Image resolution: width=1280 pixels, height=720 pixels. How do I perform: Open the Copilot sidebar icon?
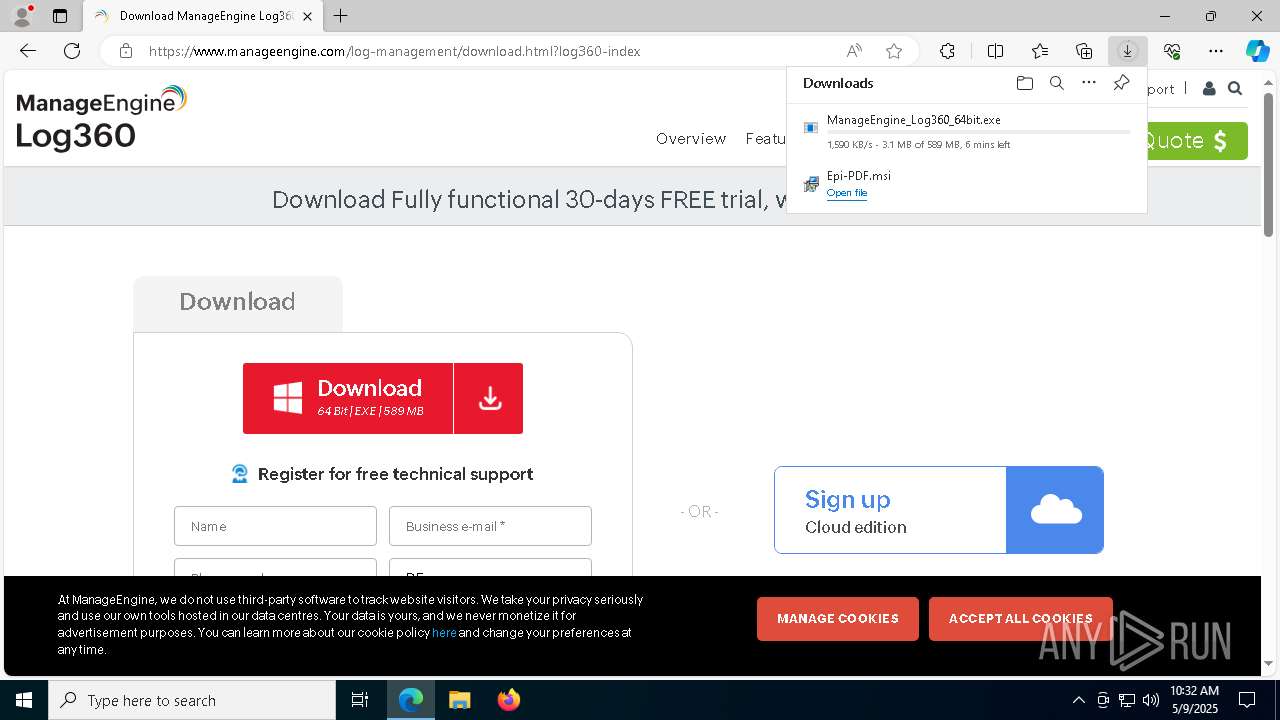pos(1257,51)
